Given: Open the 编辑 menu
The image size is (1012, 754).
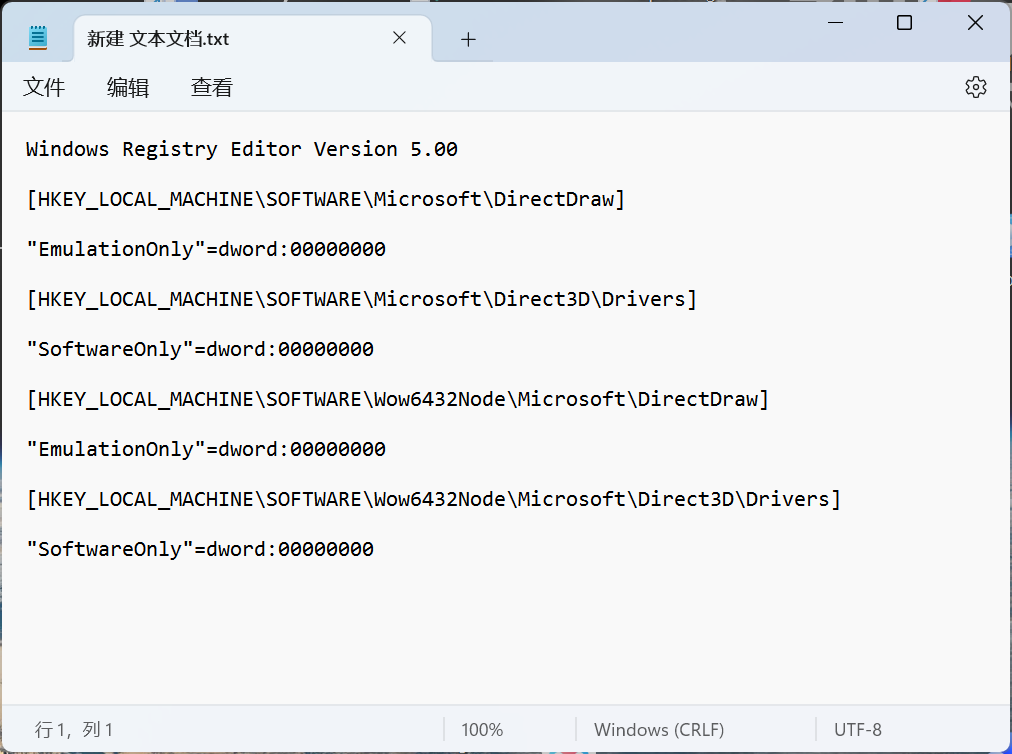Looking at the screenshot, I should [128, 87].
